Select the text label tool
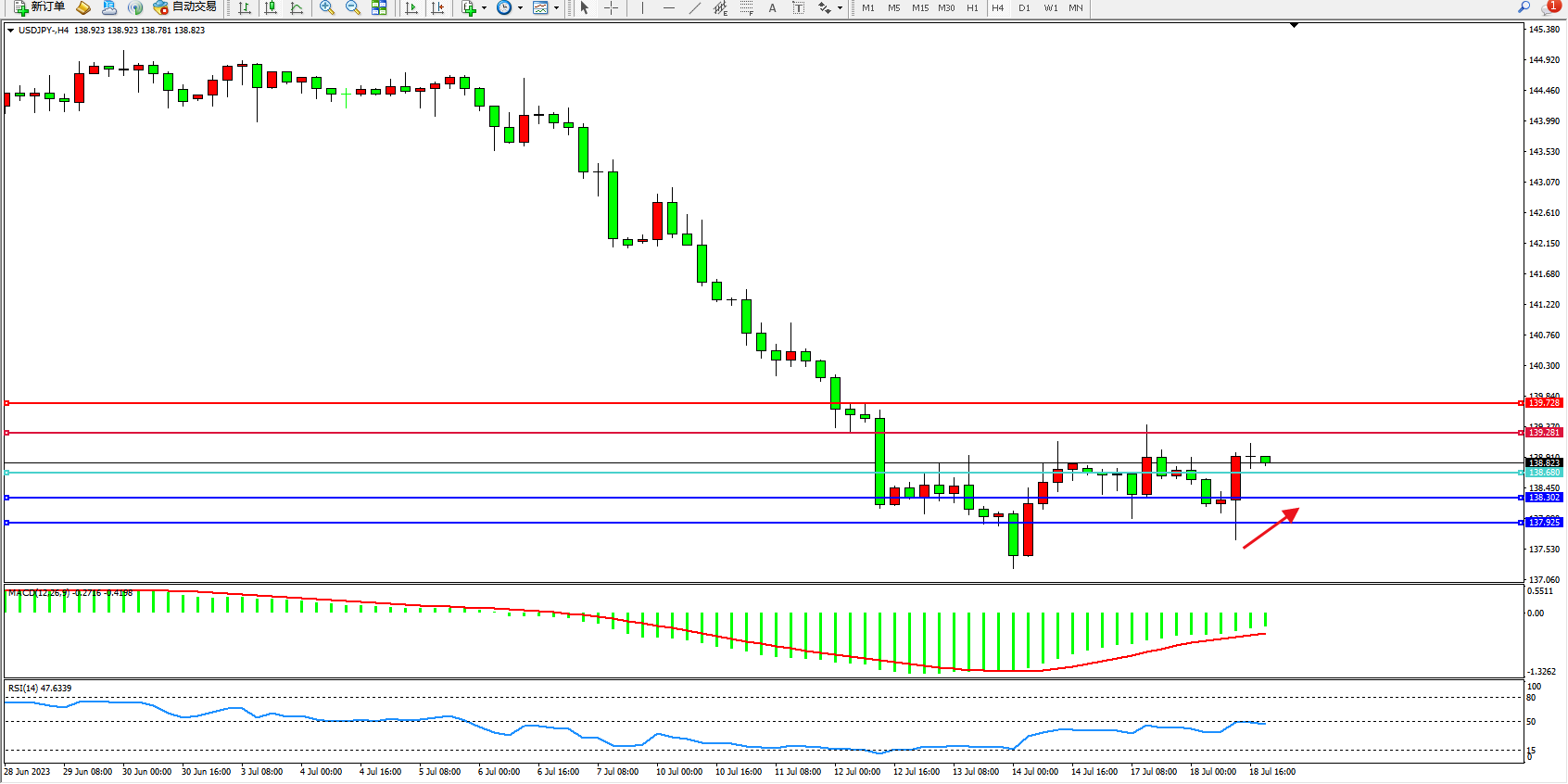The image size is (1568, 784). [x=798, y=7]
